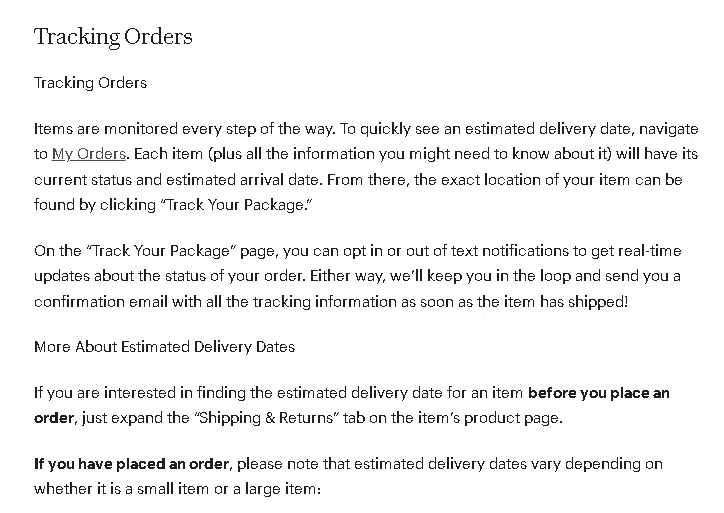Select the smaller Tracking Orders subheading

90,82
